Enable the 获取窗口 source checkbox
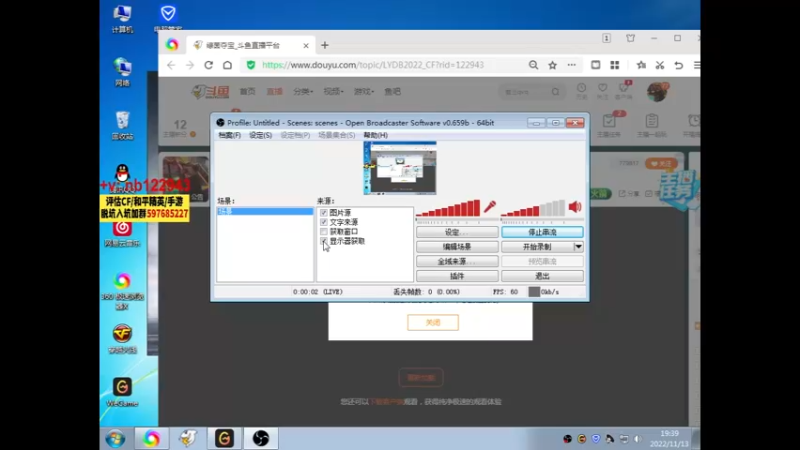The image size is (800, 450). 323,232
